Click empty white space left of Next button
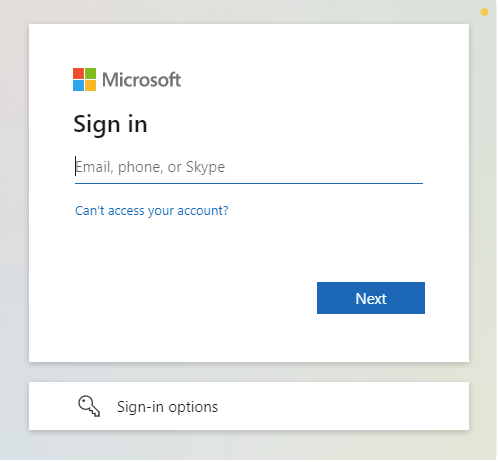 click(x=193, y=298)
